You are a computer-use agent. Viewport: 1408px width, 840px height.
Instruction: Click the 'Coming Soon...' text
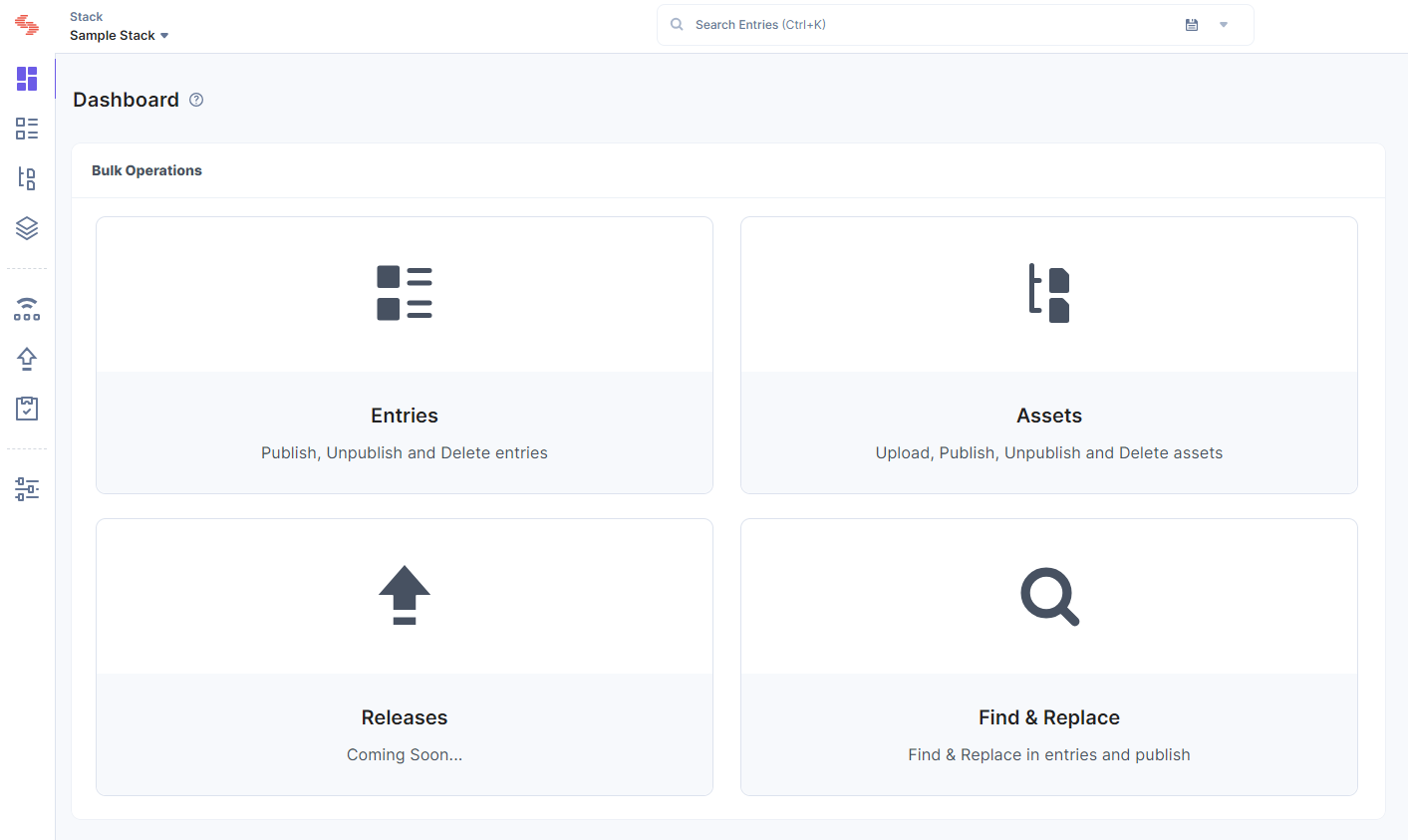(x=405, y=754)
